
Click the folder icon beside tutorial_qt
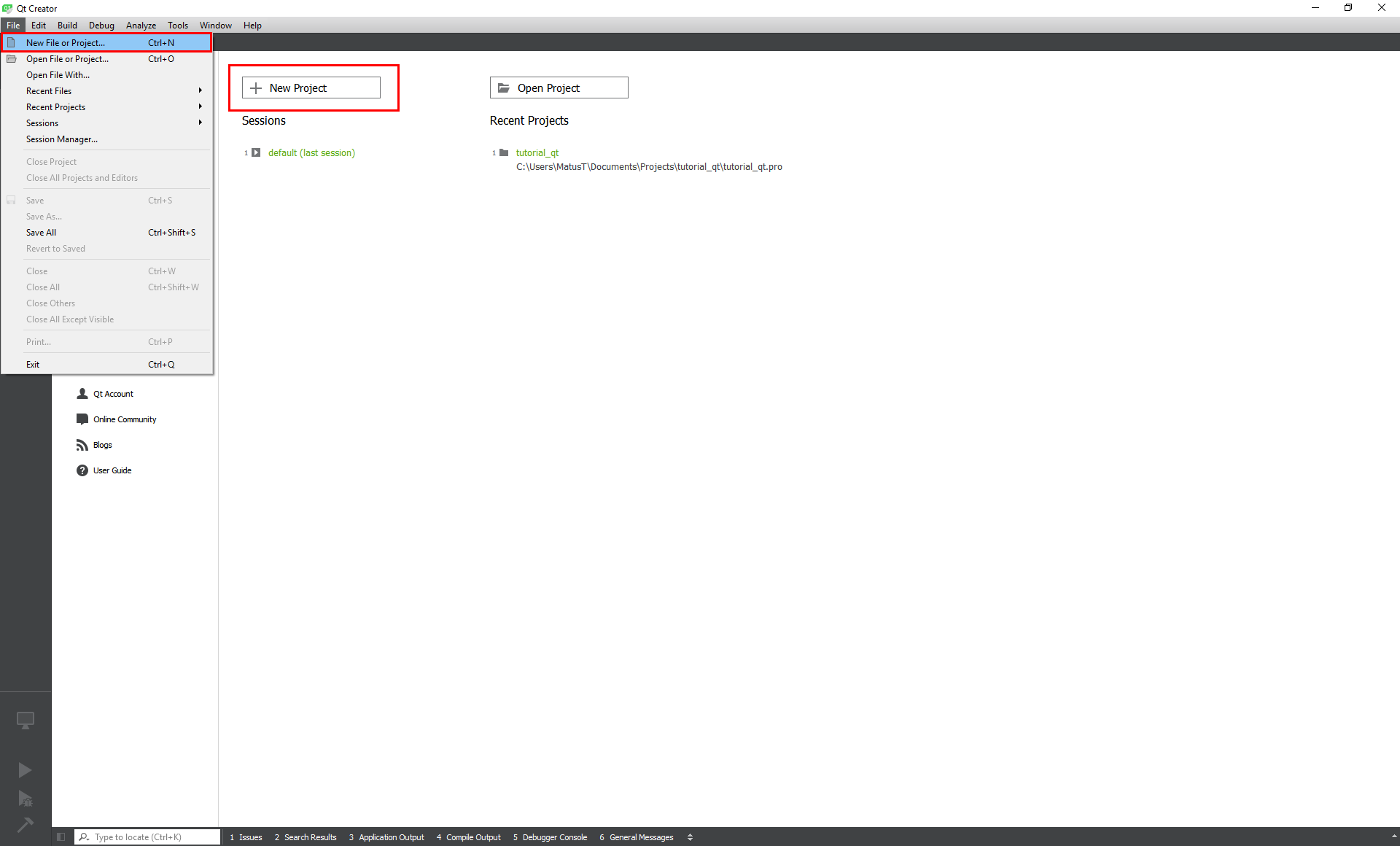[504, 152]
